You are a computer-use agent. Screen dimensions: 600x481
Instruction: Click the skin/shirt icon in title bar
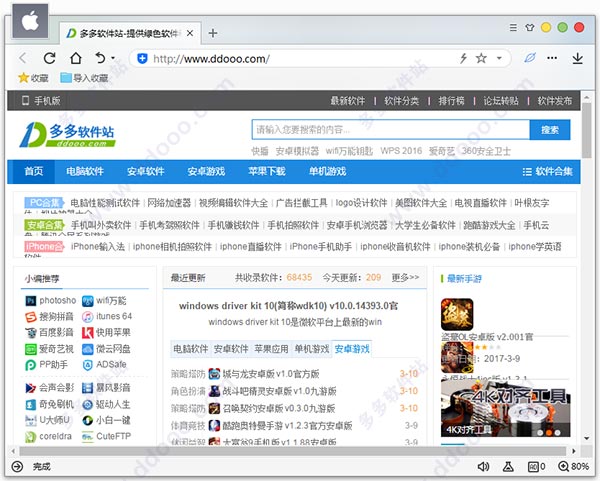pyautogui.click(x=530, y=28)
